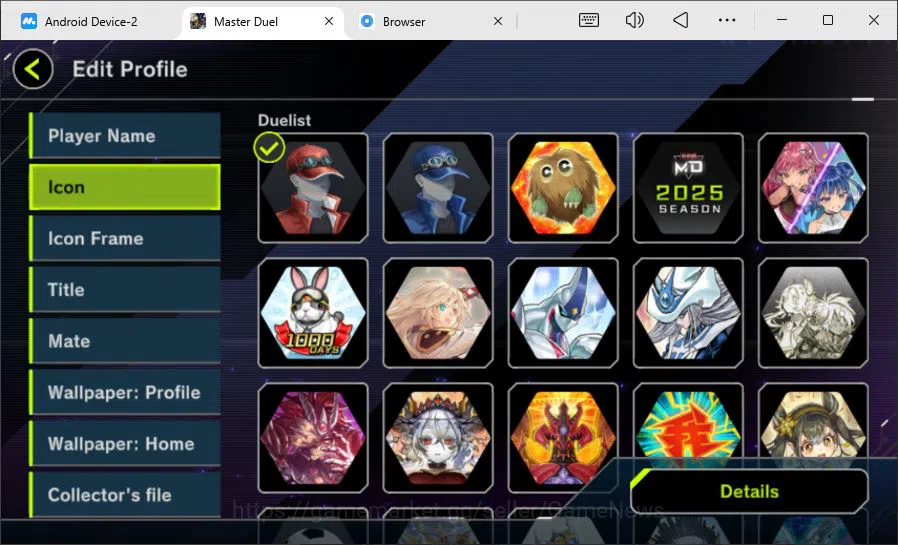This screenshot has width=898, height=545.
Task: Open Wallpaper: Profile settings
Action: (x=125, y=392)
